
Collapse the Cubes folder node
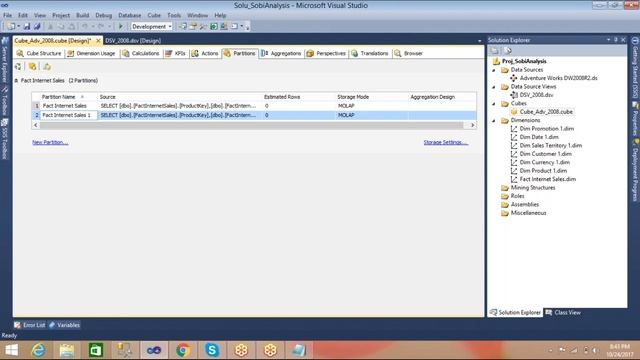point(494,104)
